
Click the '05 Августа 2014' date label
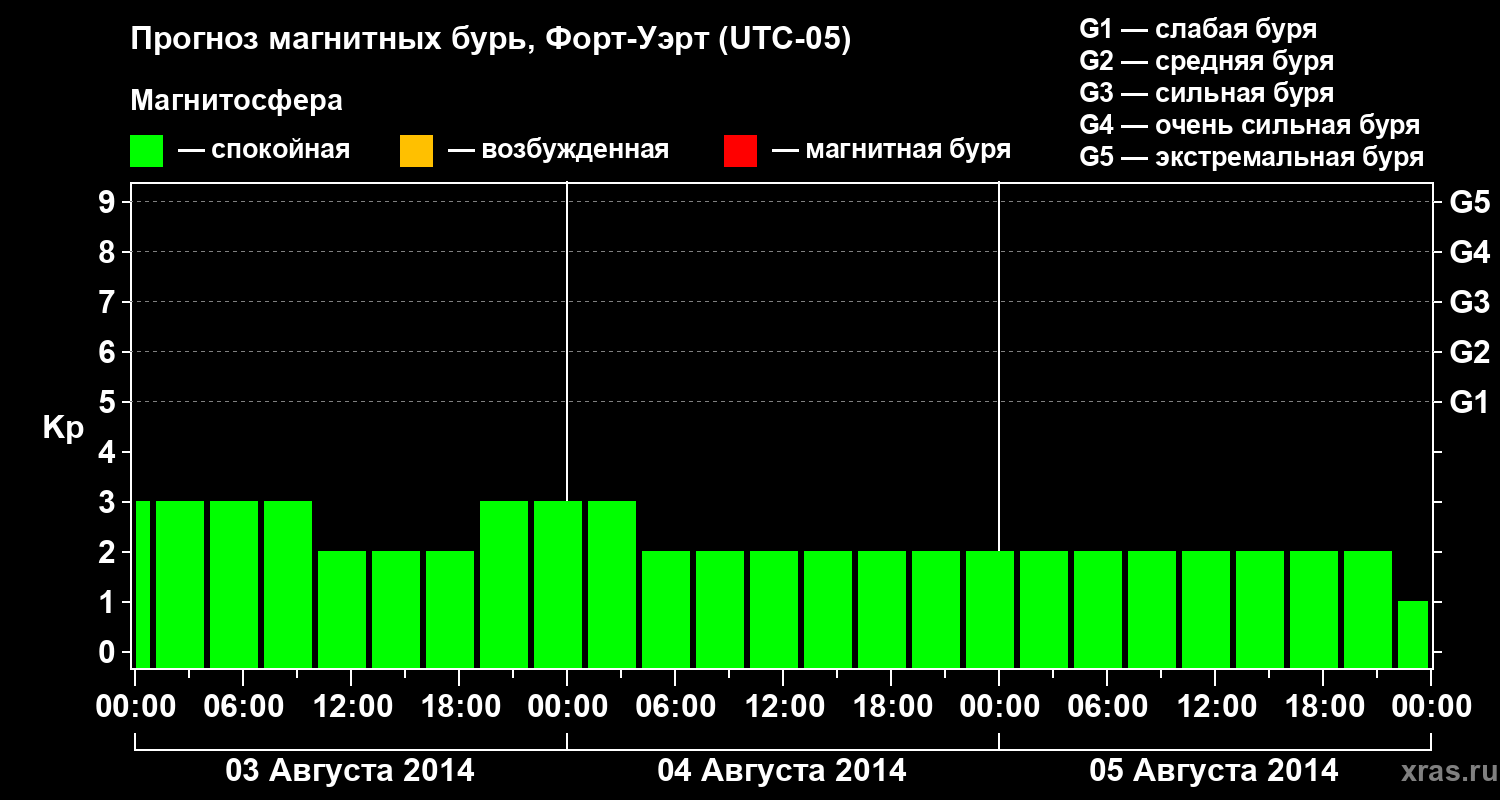[1214, 771]
